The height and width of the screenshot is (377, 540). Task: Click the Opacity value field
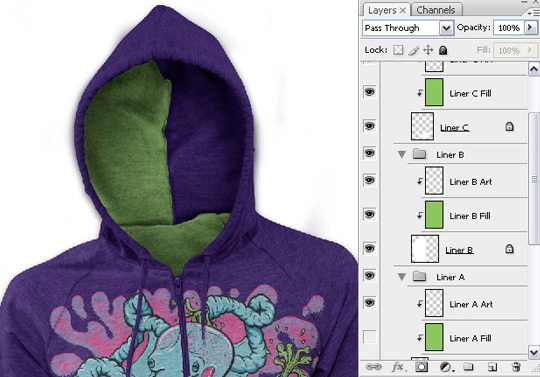point(509,28)
